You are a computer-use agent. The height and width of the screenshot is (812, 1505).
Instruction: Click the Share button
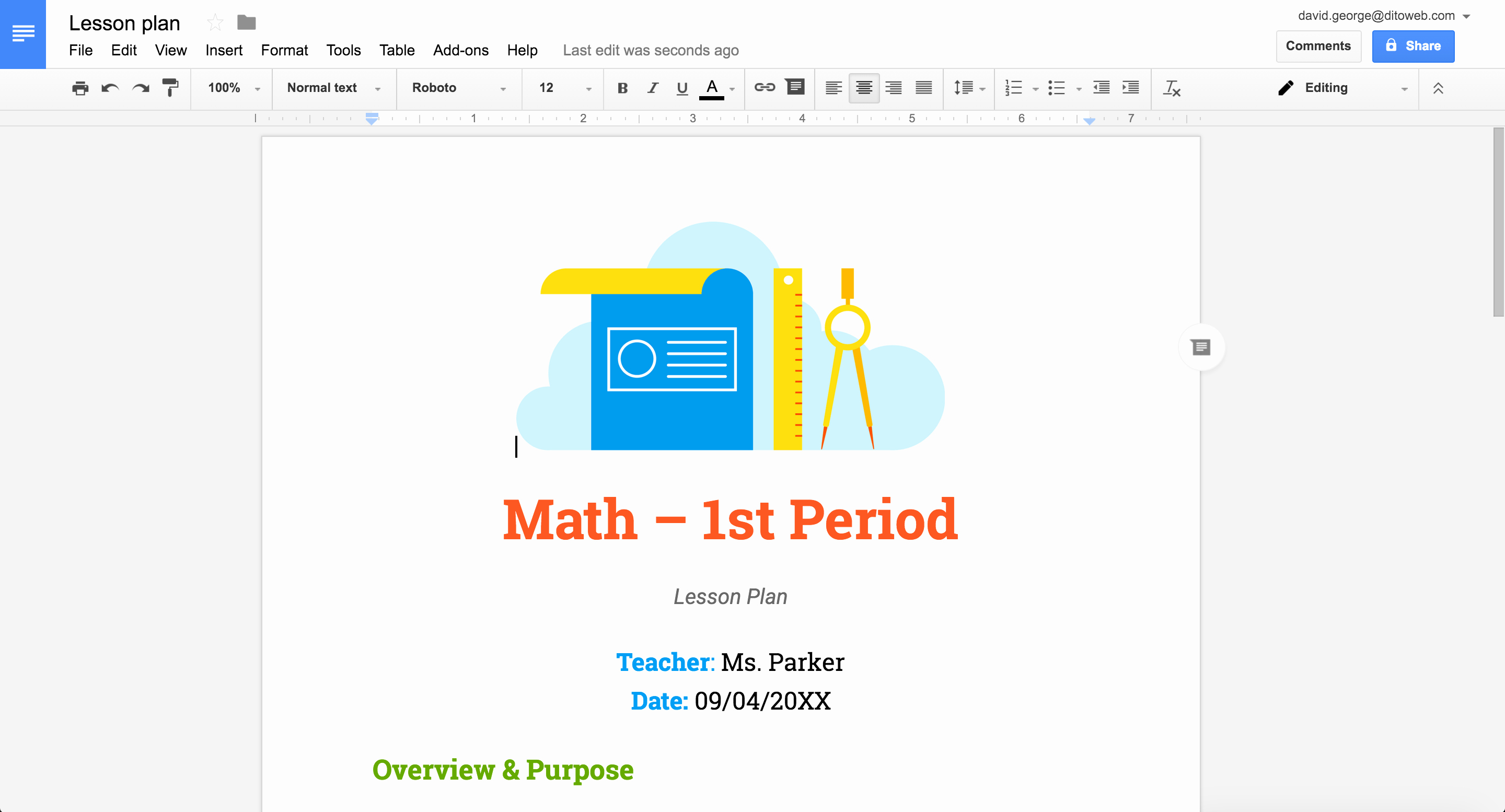(x=1415, y=45)
